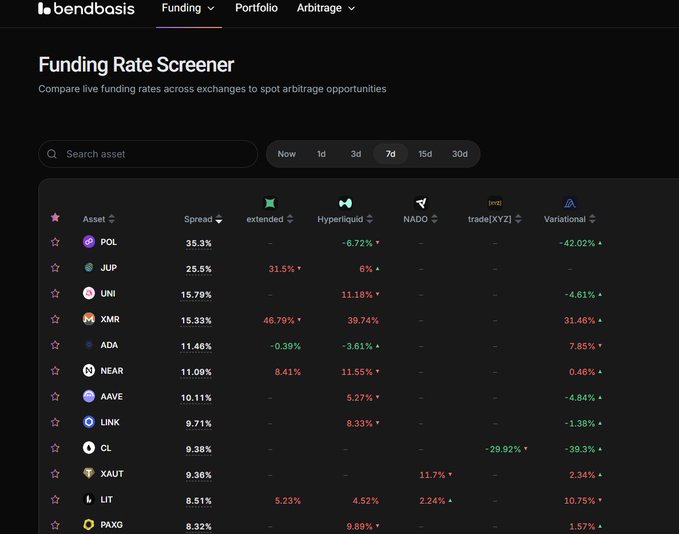Favorite the NEAR row star

coord(55,371)
